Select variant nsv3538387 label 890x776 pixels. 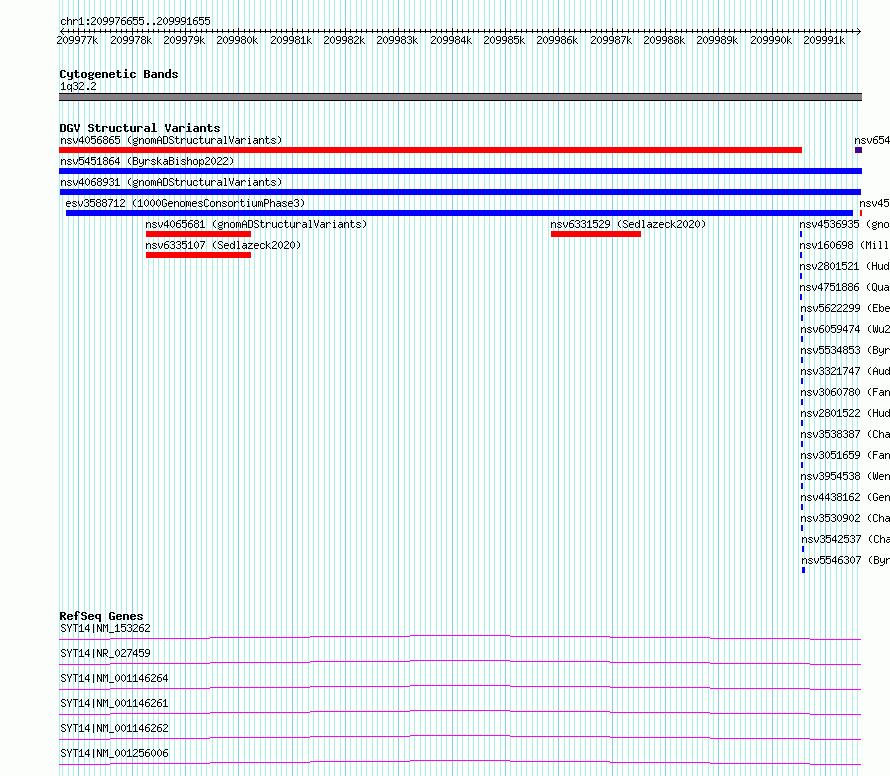coord(845,434)
